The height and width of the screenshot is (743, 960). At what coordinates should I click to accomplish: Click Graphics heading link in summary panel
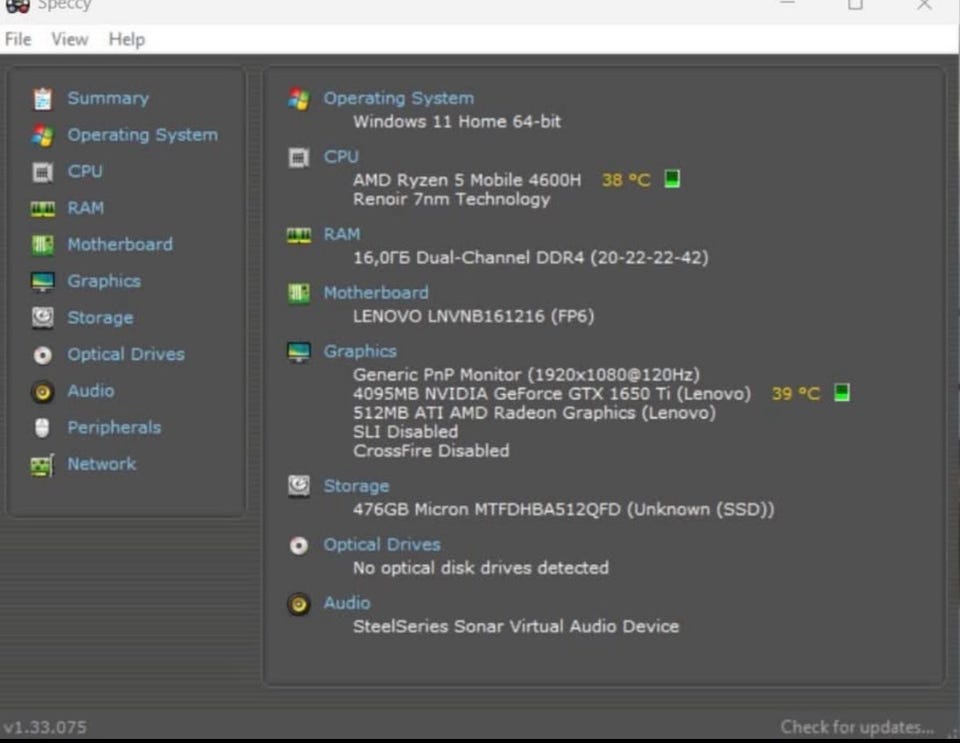(x=360, y=351)
